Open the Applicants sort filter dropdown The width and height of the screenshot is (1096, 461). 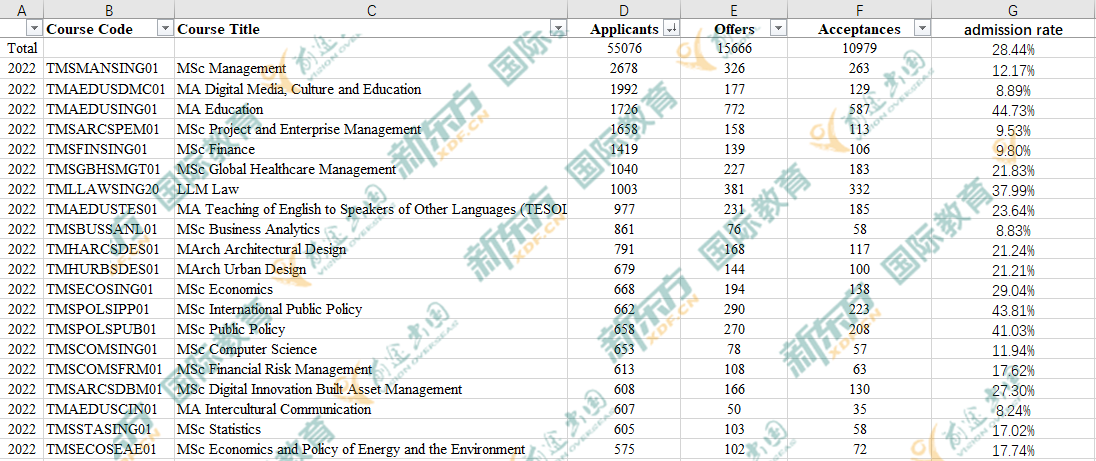(x=671, y=29)
